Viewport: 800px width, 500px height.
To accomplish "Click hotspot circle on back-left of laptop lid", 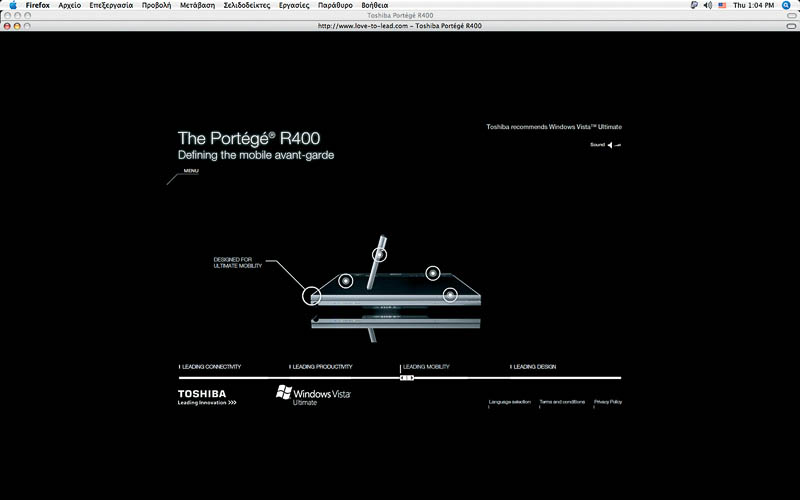I will pyautogui.click(x=346, y=281).
